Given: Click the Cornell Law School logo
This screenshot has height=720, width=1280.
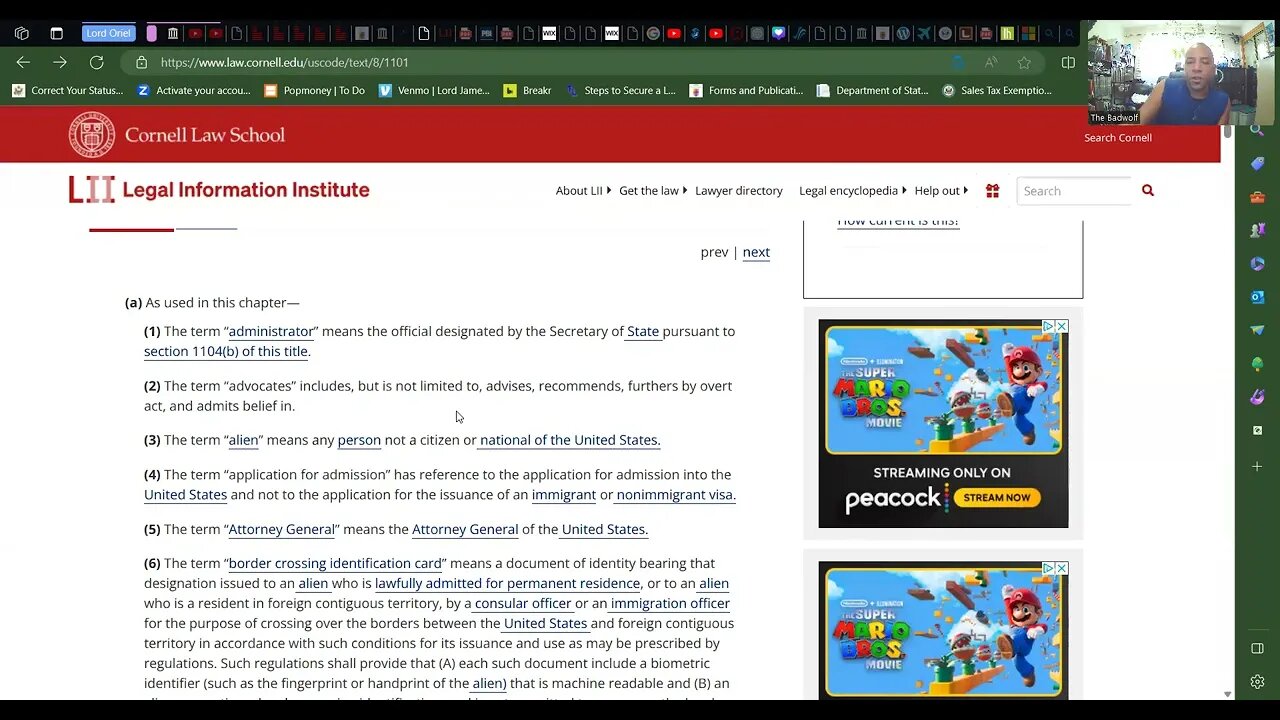Looking at the screenshot, I should click(177, 134).
